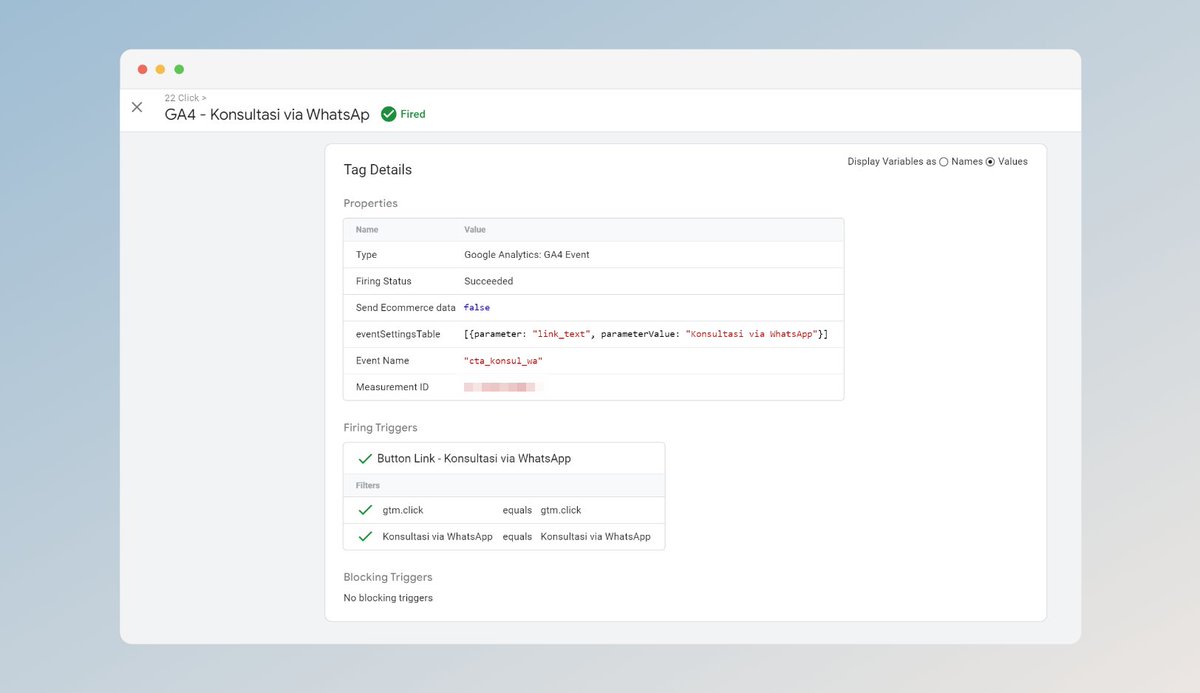
Task: Click the false value
Action: 477,307
